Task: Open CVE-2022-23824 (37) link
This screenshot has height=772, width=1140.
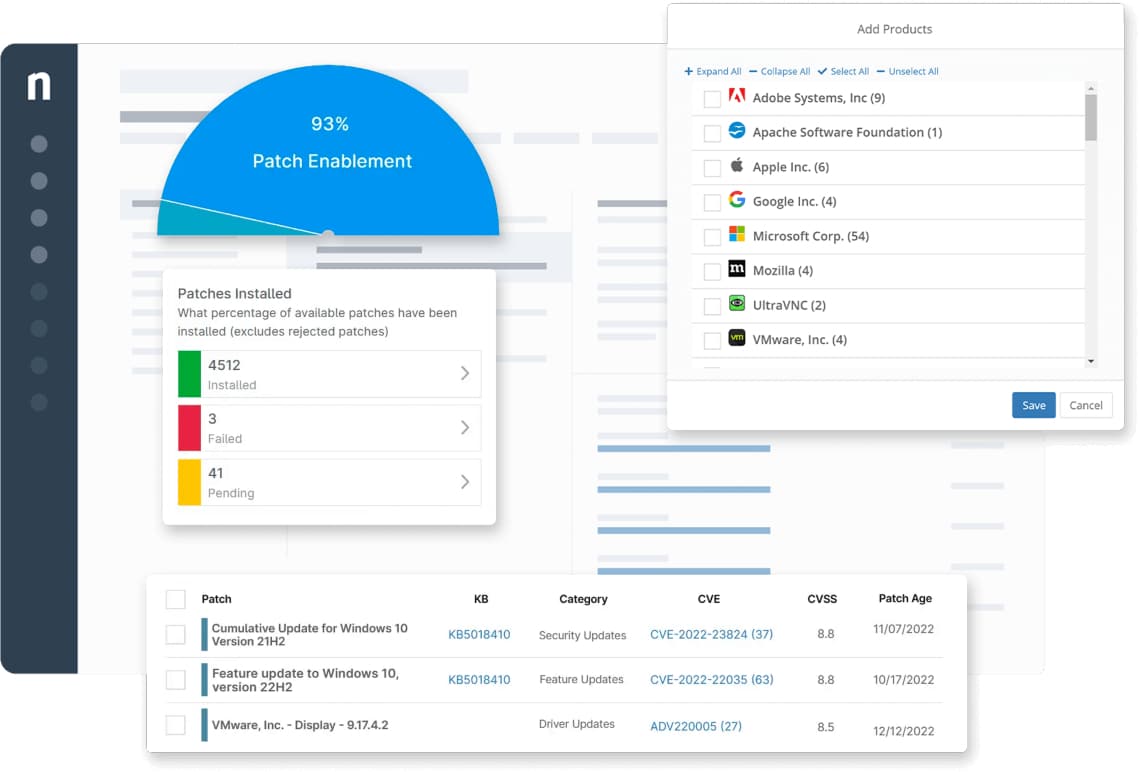Action: 711,635
